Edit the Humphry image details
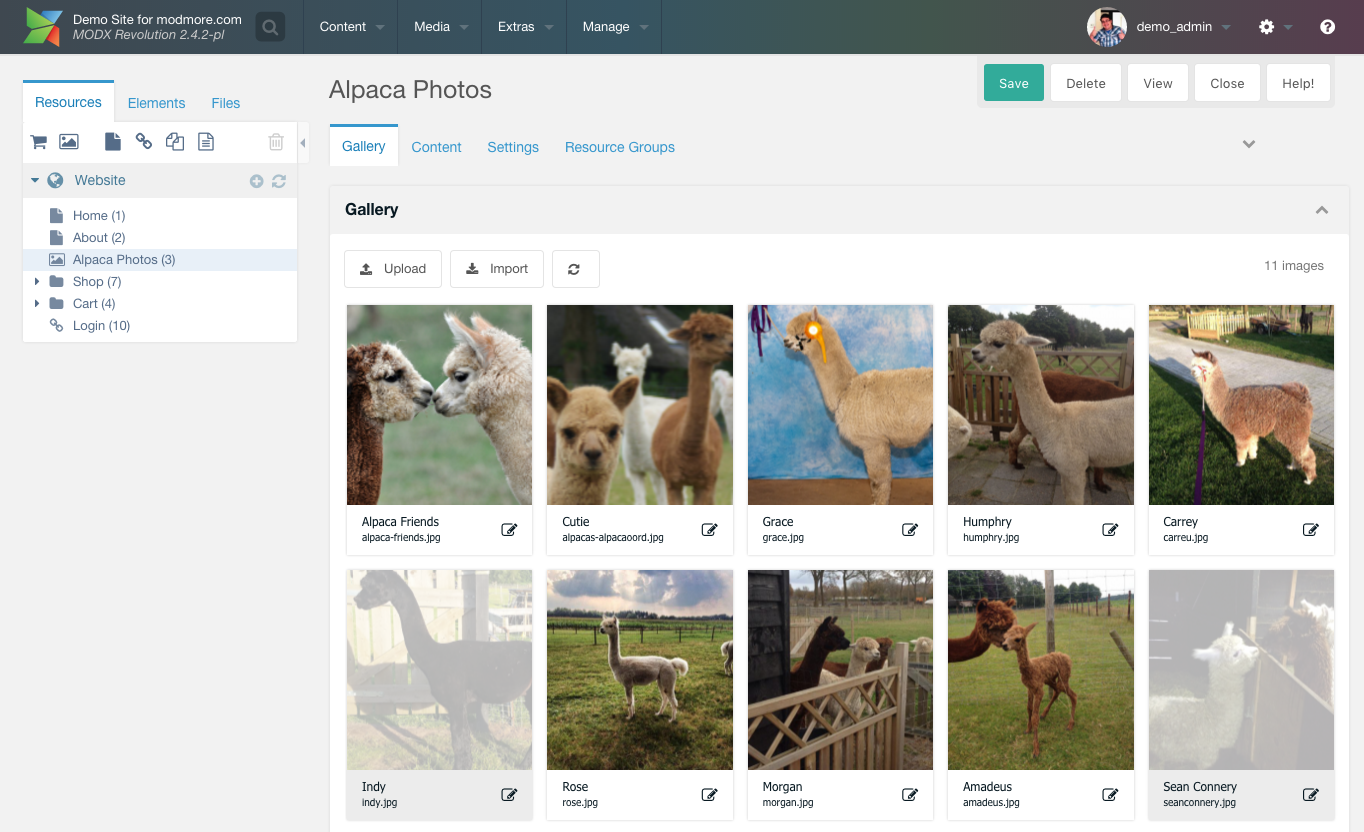This screenshot has width=1364, height=832. pos(1110,530)
